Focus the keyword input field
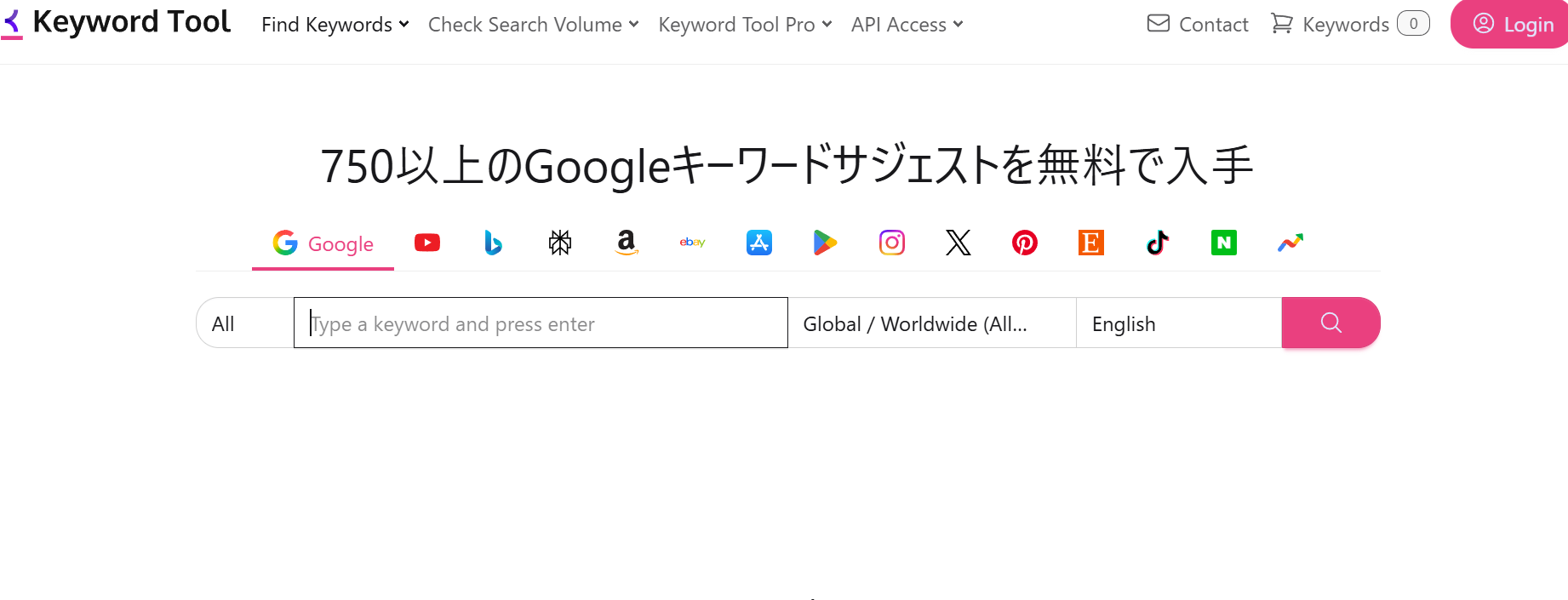 541,323
